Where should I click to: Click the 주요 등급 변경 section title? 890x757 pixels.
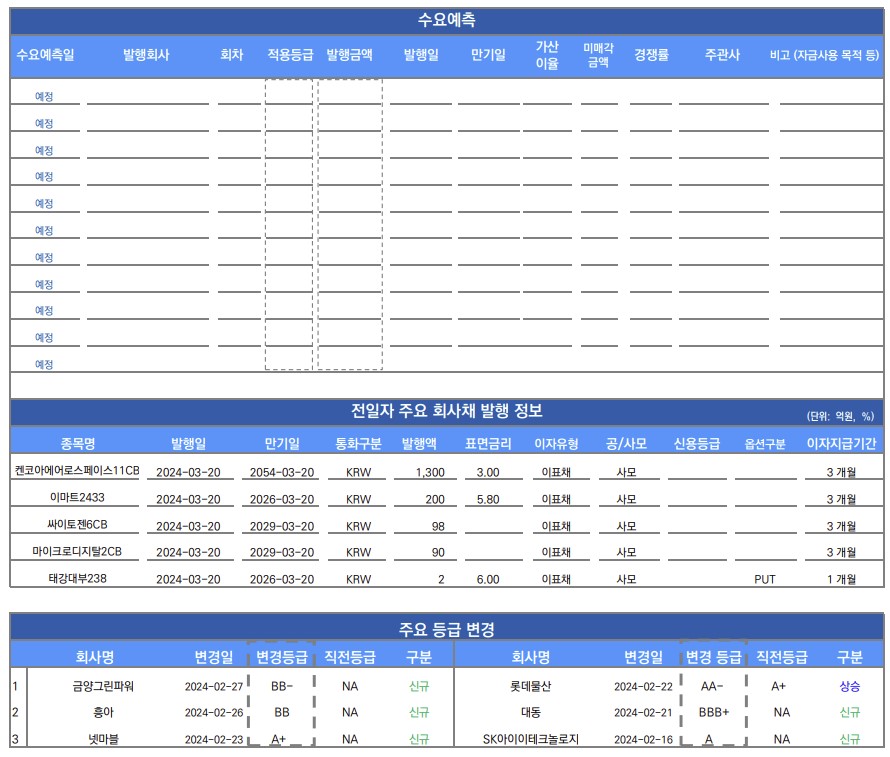click(x=445, y=628)
